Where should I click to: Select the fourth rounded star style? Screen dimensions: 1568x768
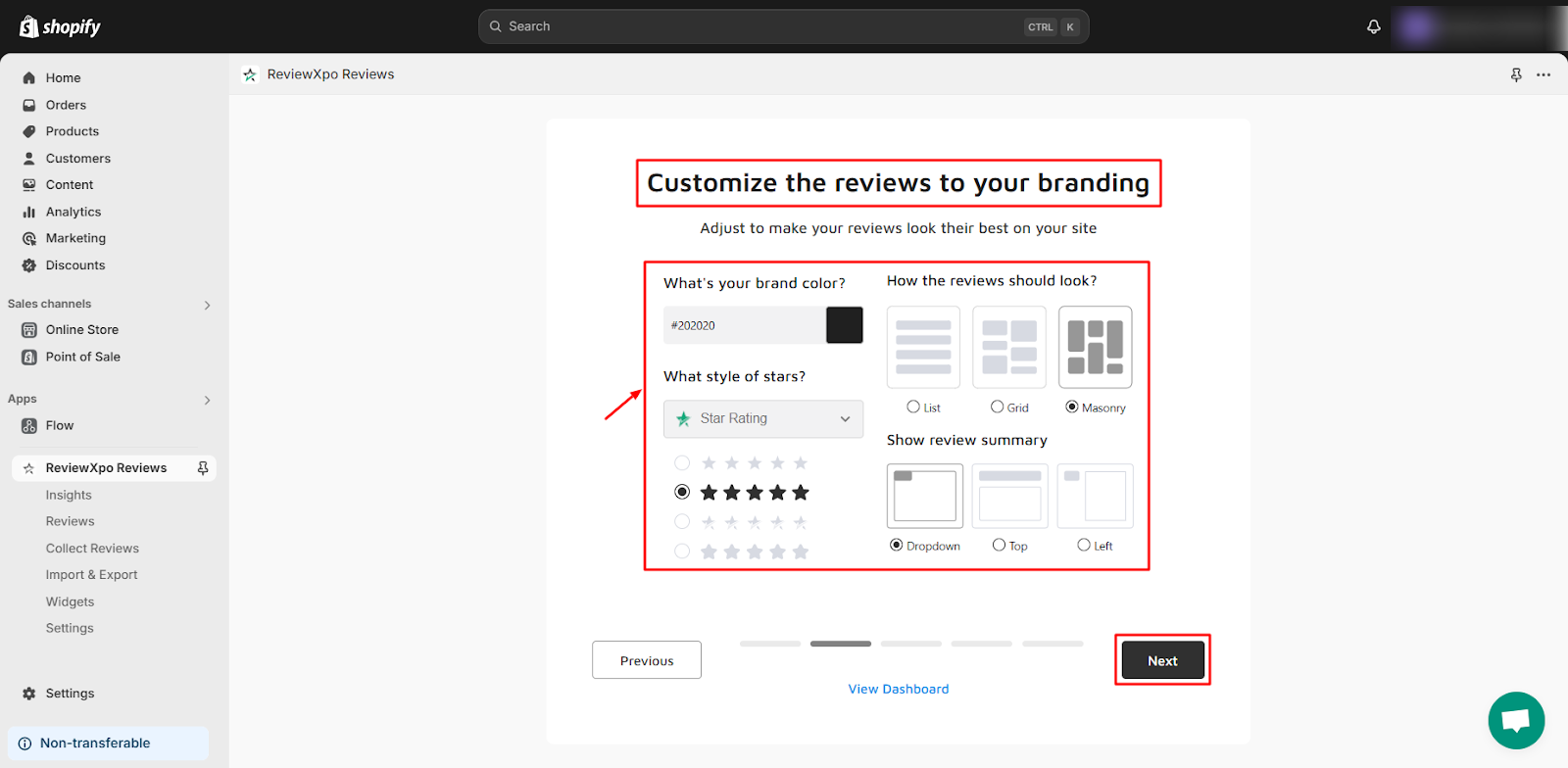point(682,551)
